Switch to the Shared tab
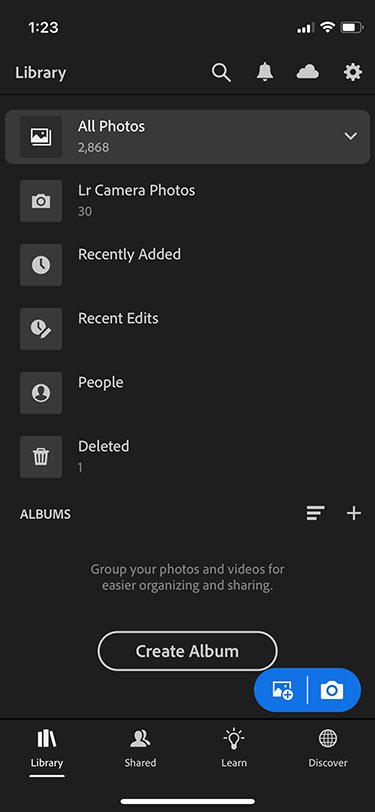Screen dimensions: 375x812 pyautogui.click(x=140, y=748)
